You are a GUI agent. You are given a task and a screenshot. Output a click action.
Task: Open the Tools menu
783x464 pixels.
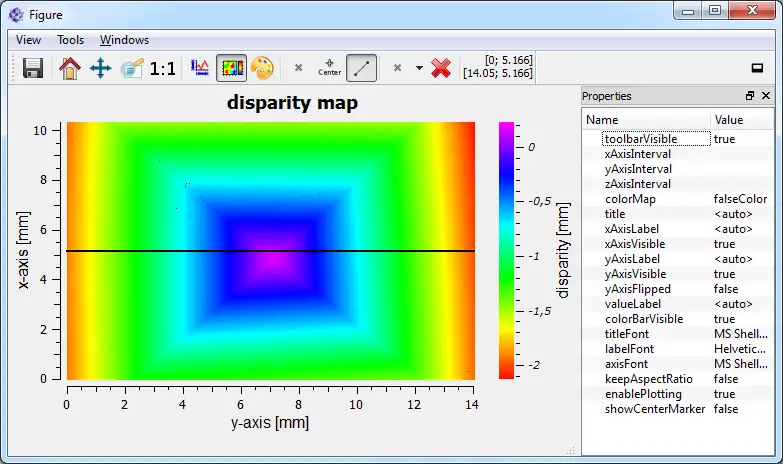pyautogui.click(x=70, y=40)
